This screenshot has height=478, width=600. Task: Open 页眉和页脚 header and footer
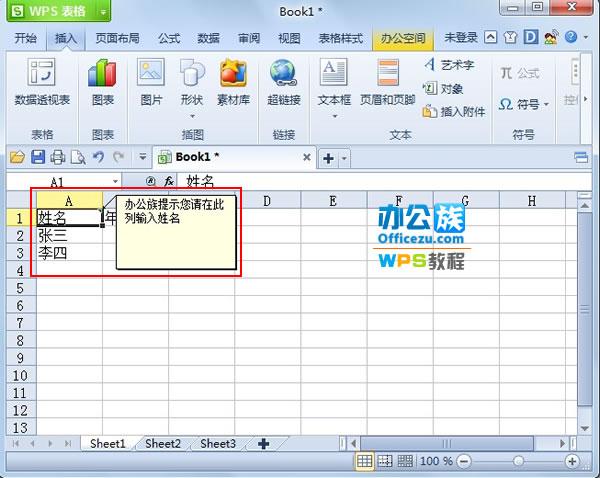[x=388, y=82]
